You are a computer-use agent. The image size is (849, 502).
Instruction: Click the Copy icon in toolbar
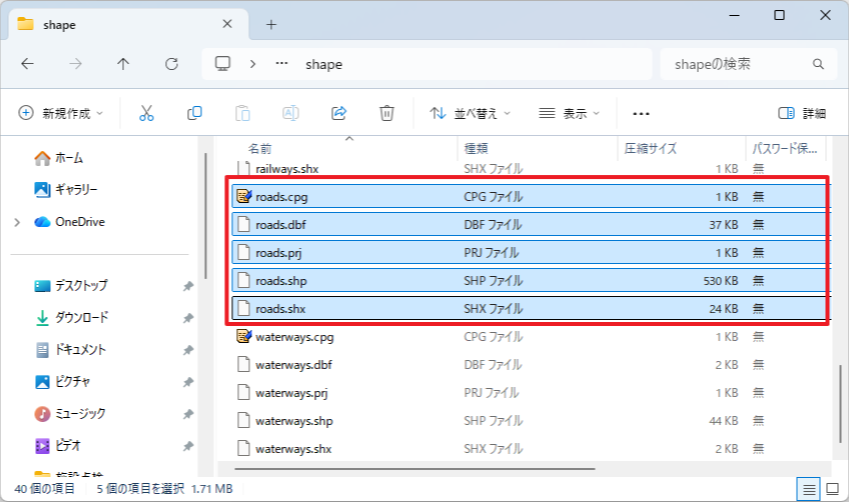tap(195, 113)
